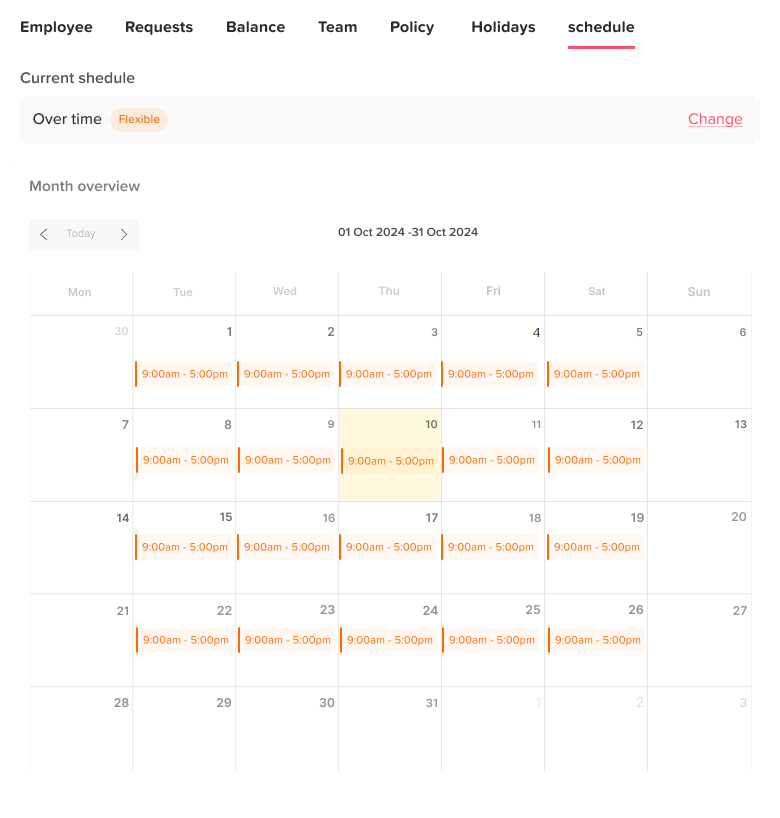Open the shift on Friday October 25

click(491, 640)
